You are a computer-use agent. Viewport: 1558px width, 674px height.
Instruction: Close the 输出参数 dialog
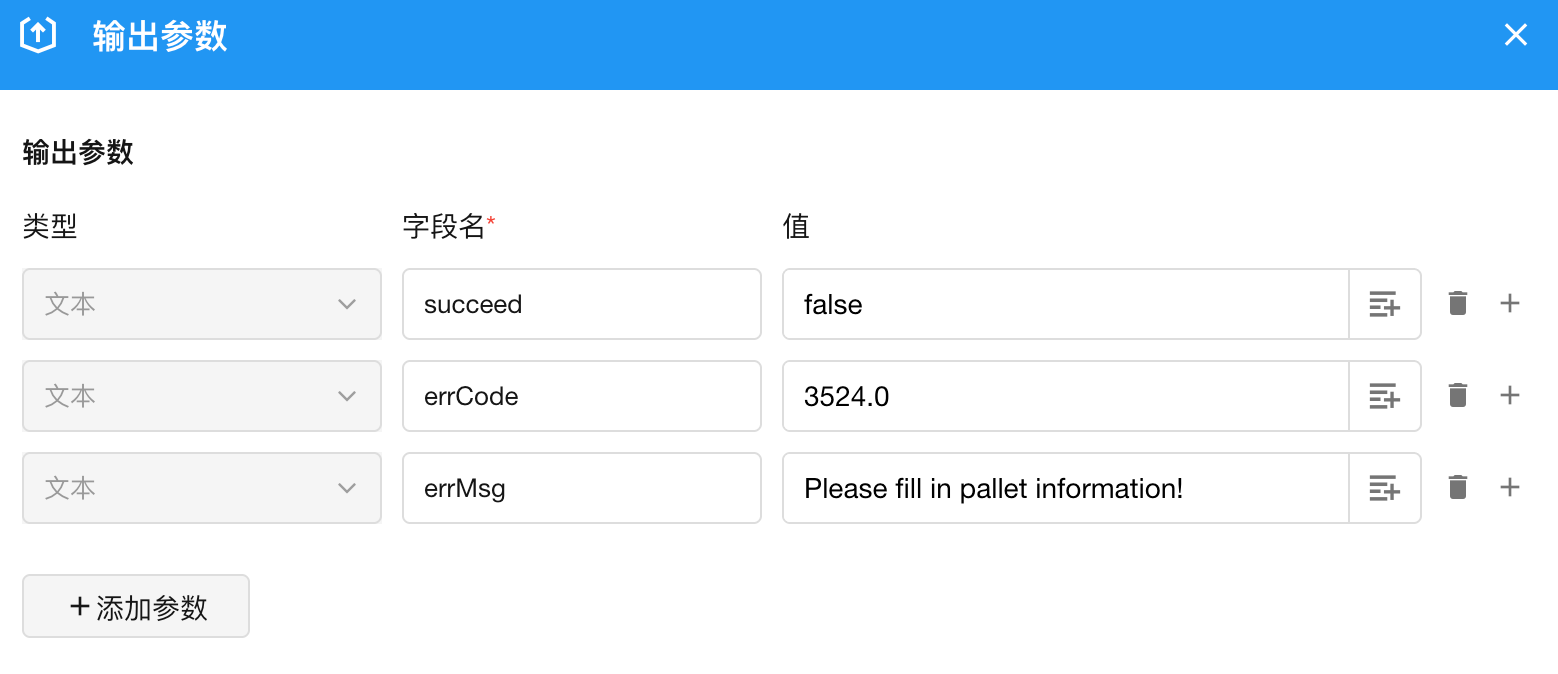pos(1516,36)
